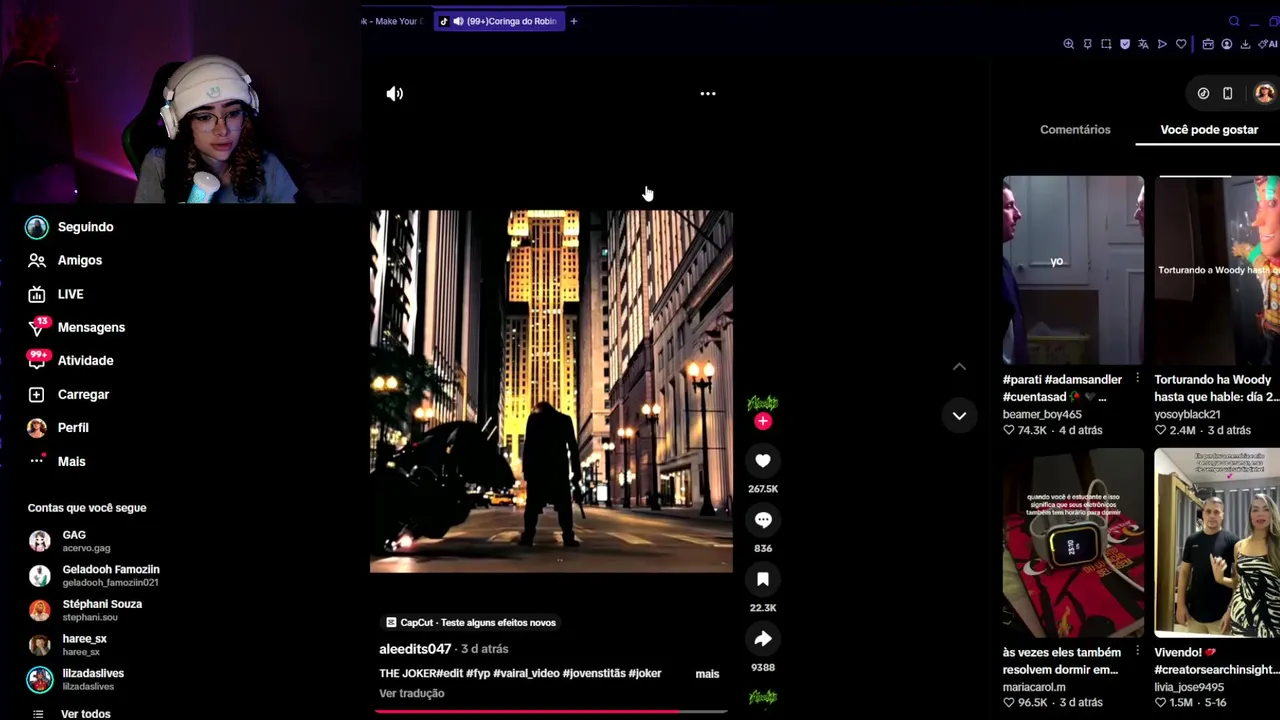Switch to the Coringa do Robin browser tab
The width and height of the screenshot is (1280, 720).
pyautogui.click(x=500, y=21)
